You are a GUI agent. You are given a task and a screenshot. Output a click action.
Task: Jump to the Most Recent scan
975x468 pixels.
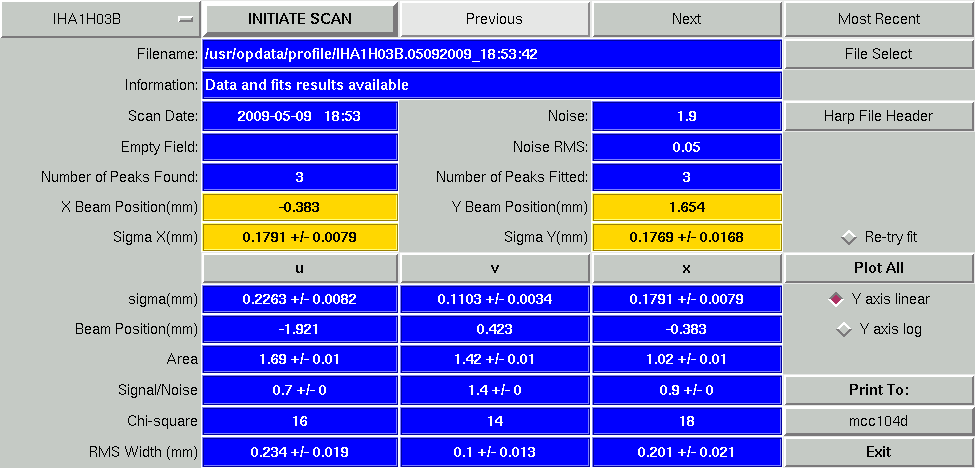point(879,19)
